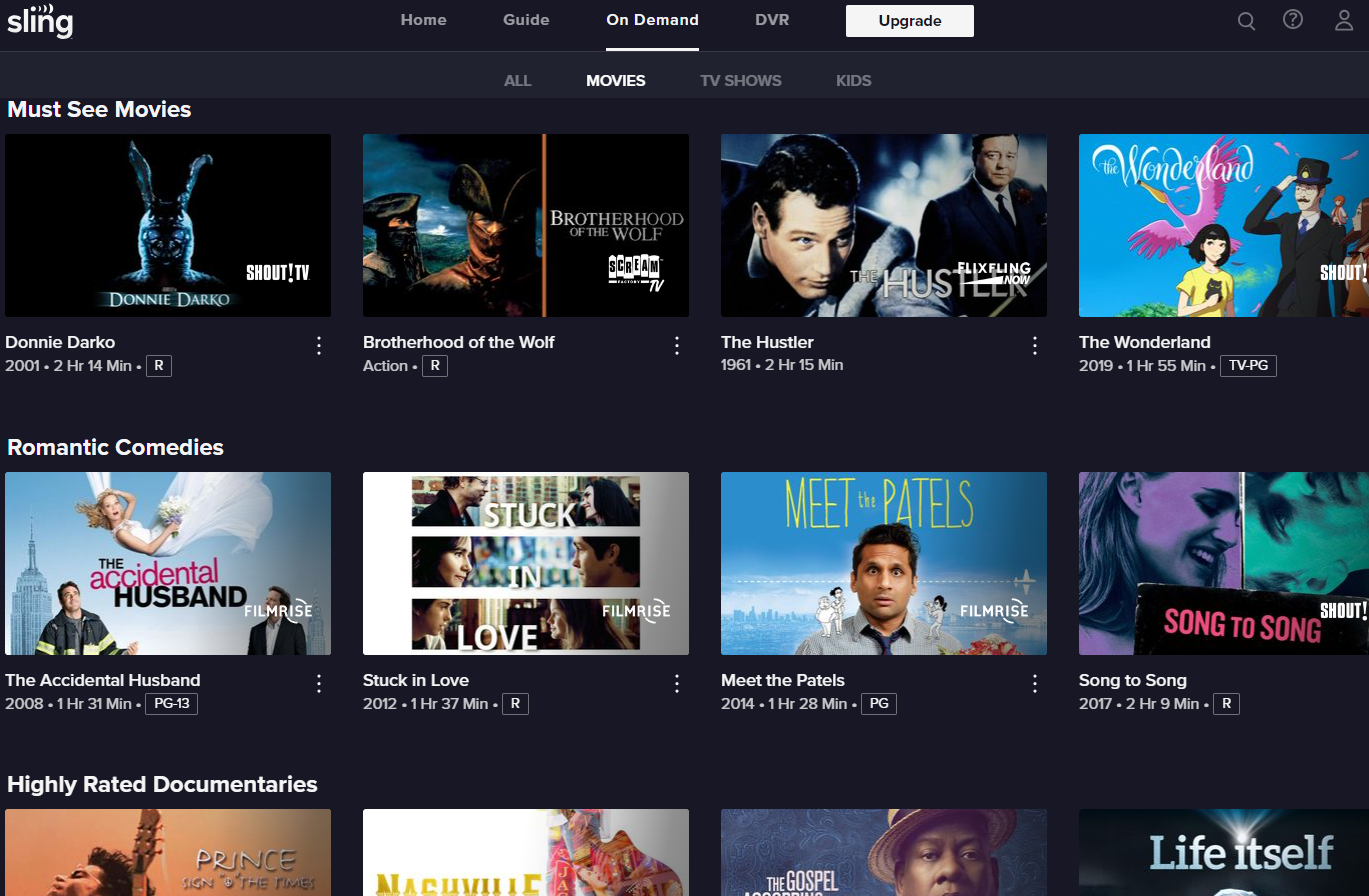Open The Wonderland poster thumbnail

click(1224, 226)
